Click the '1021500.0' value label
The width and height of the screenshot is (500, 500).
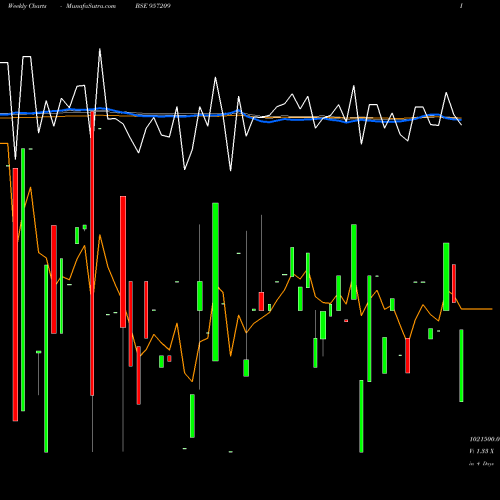point(485,439)
